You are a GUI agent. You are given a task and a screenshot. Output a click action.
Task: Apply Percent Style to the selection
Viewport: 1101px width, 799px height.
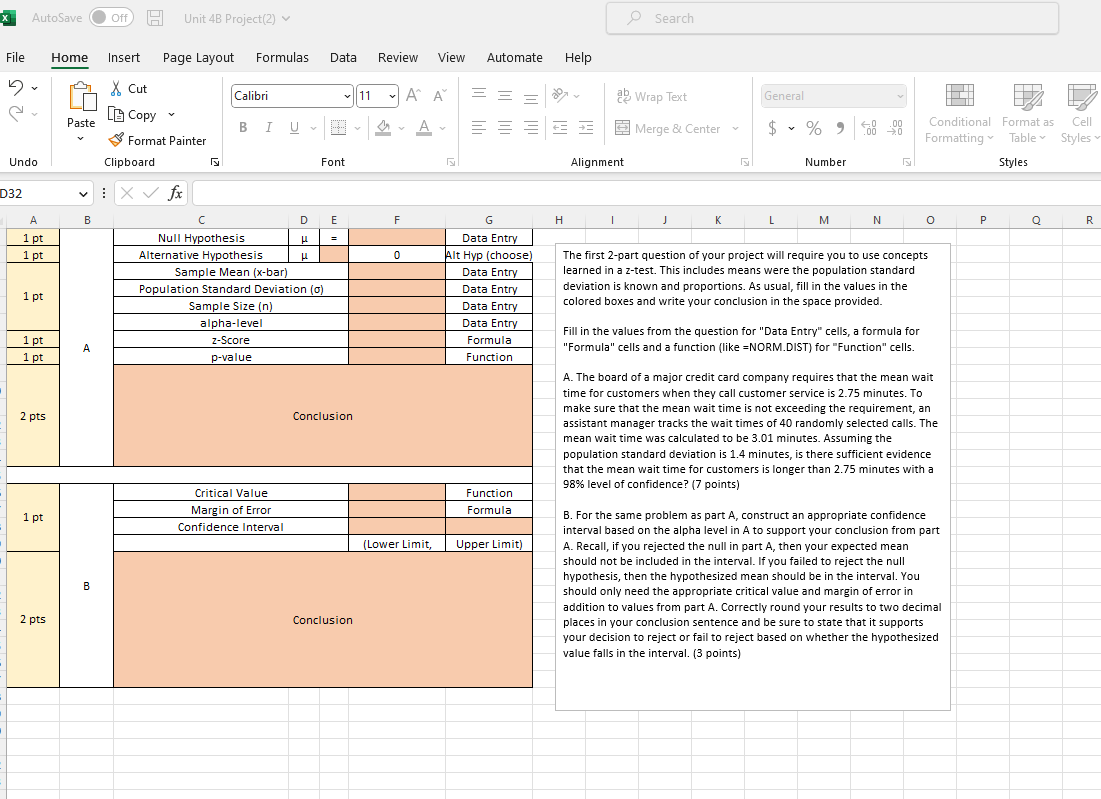click(x=813, y=128)
